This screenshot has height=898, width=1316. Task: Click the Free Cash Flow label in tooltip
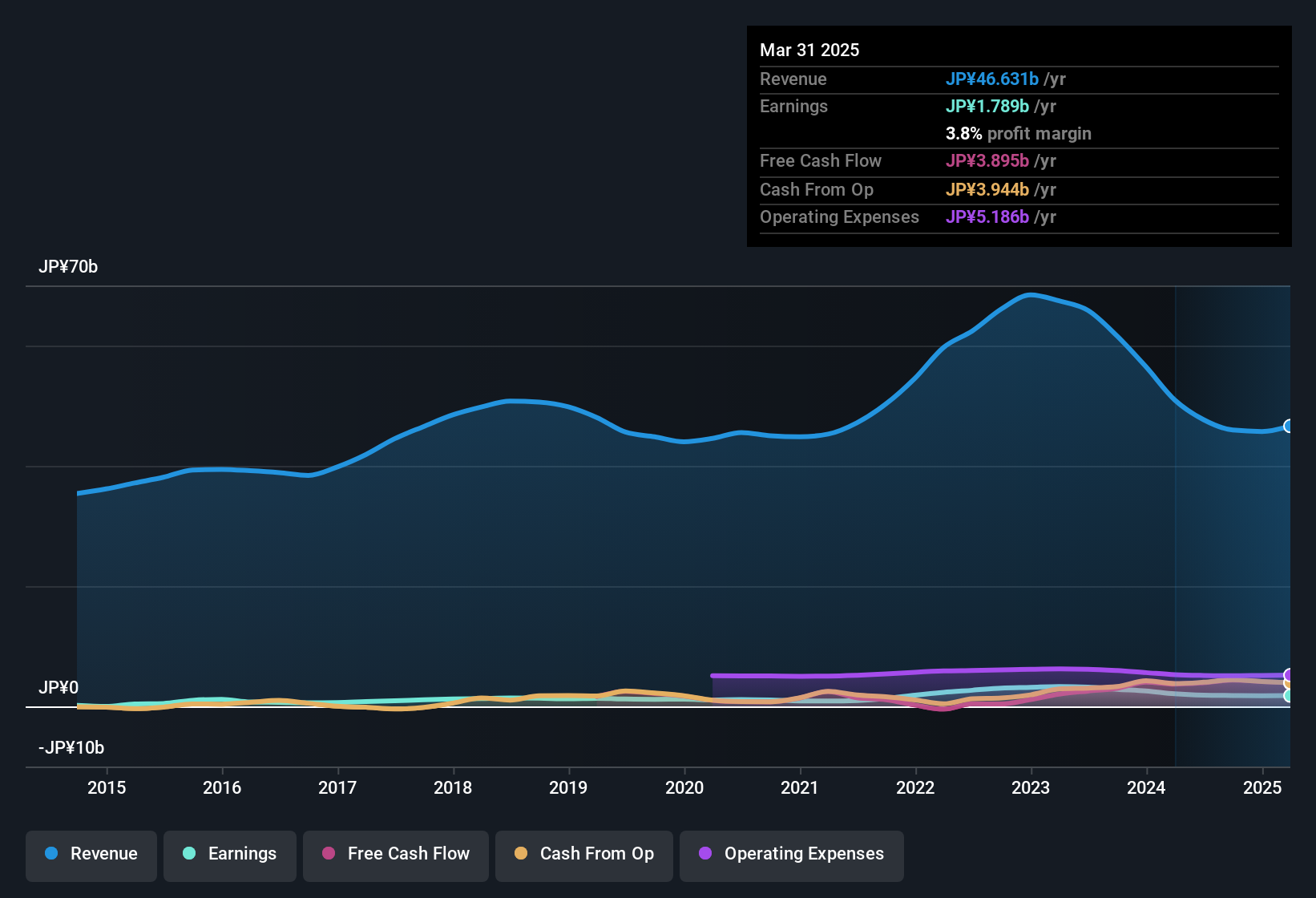tap(821, 160)
